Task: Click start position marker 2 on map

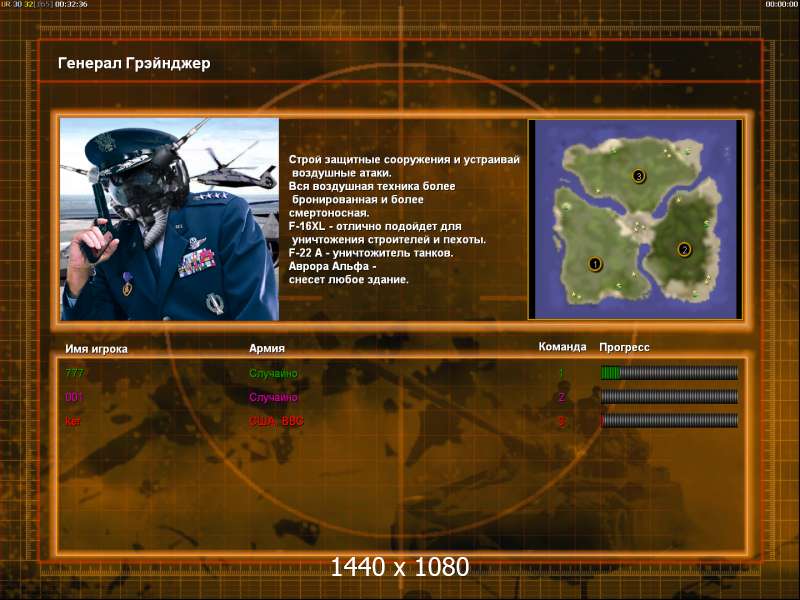Action: pyautogui.click(x=684, y=249)
